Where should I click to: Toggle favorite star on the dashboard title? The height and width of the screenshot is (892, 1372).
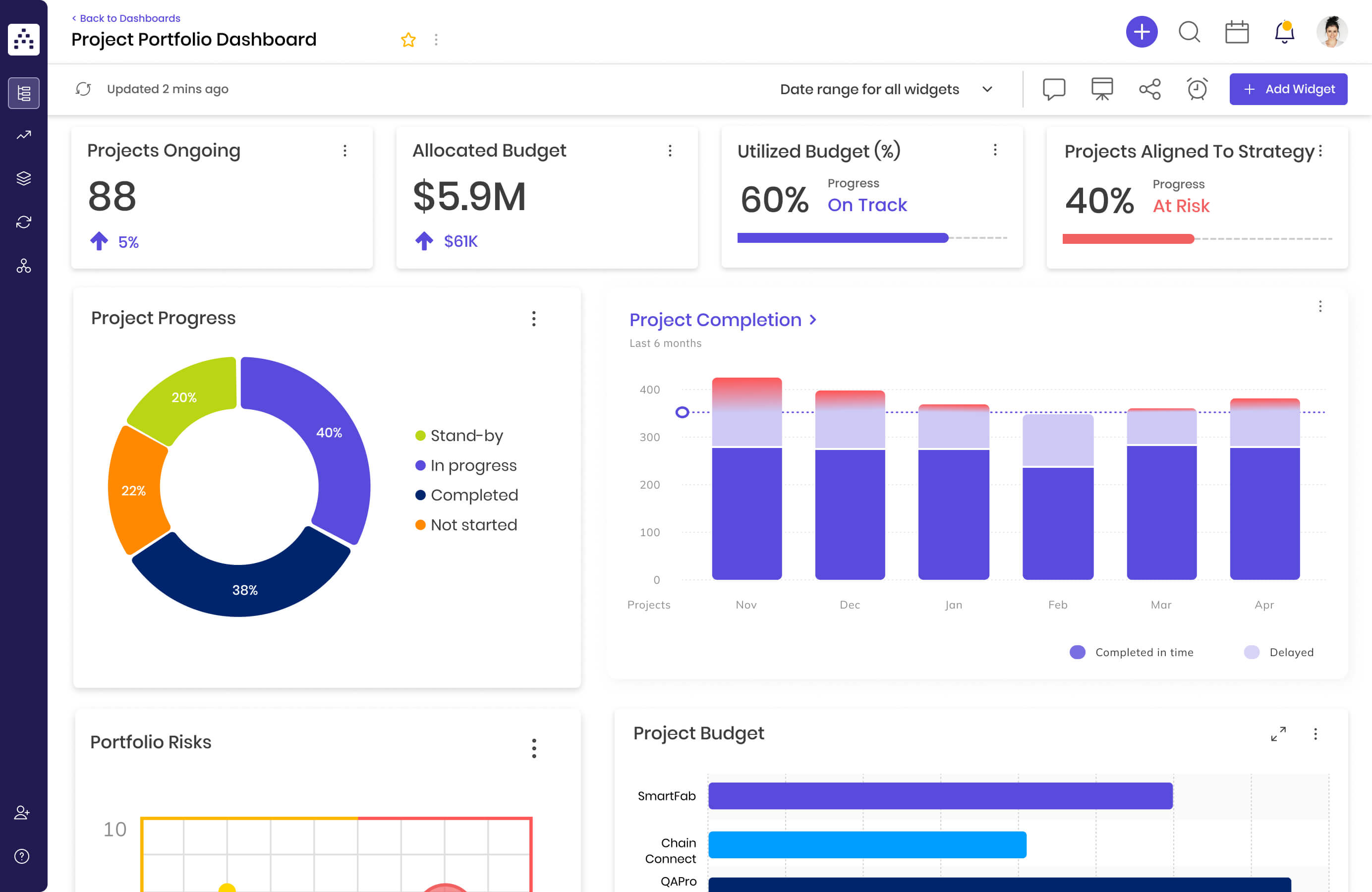pyautogui.click(x=408, y=40)
